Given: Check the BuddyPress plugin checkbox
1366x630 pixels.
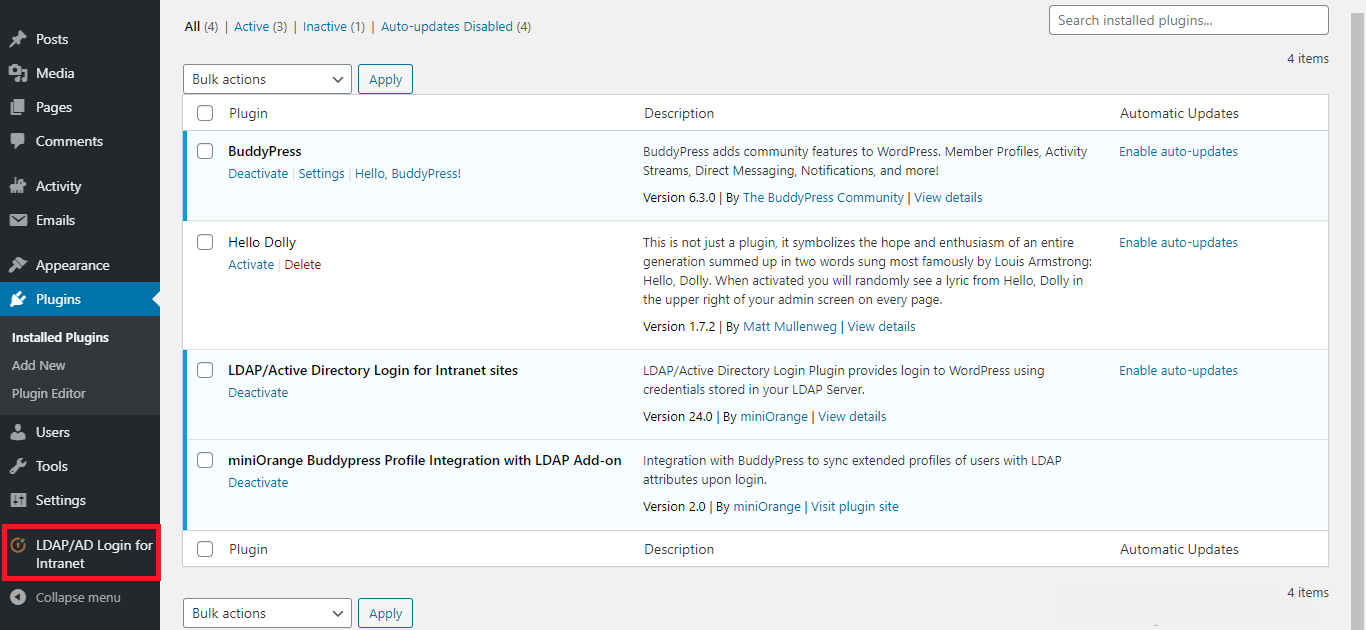Looking at the screenshot, I should tap(205, 151).
